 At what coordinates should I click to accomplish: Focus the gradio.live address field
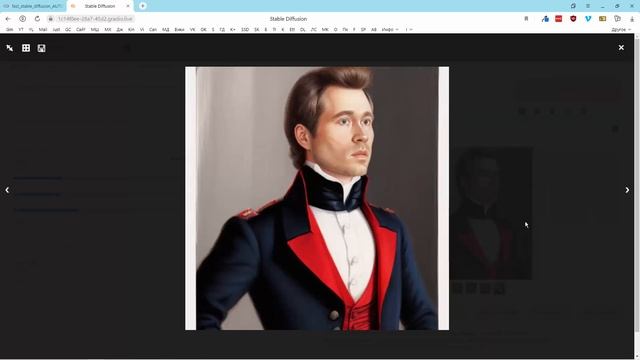click(95, 19)
